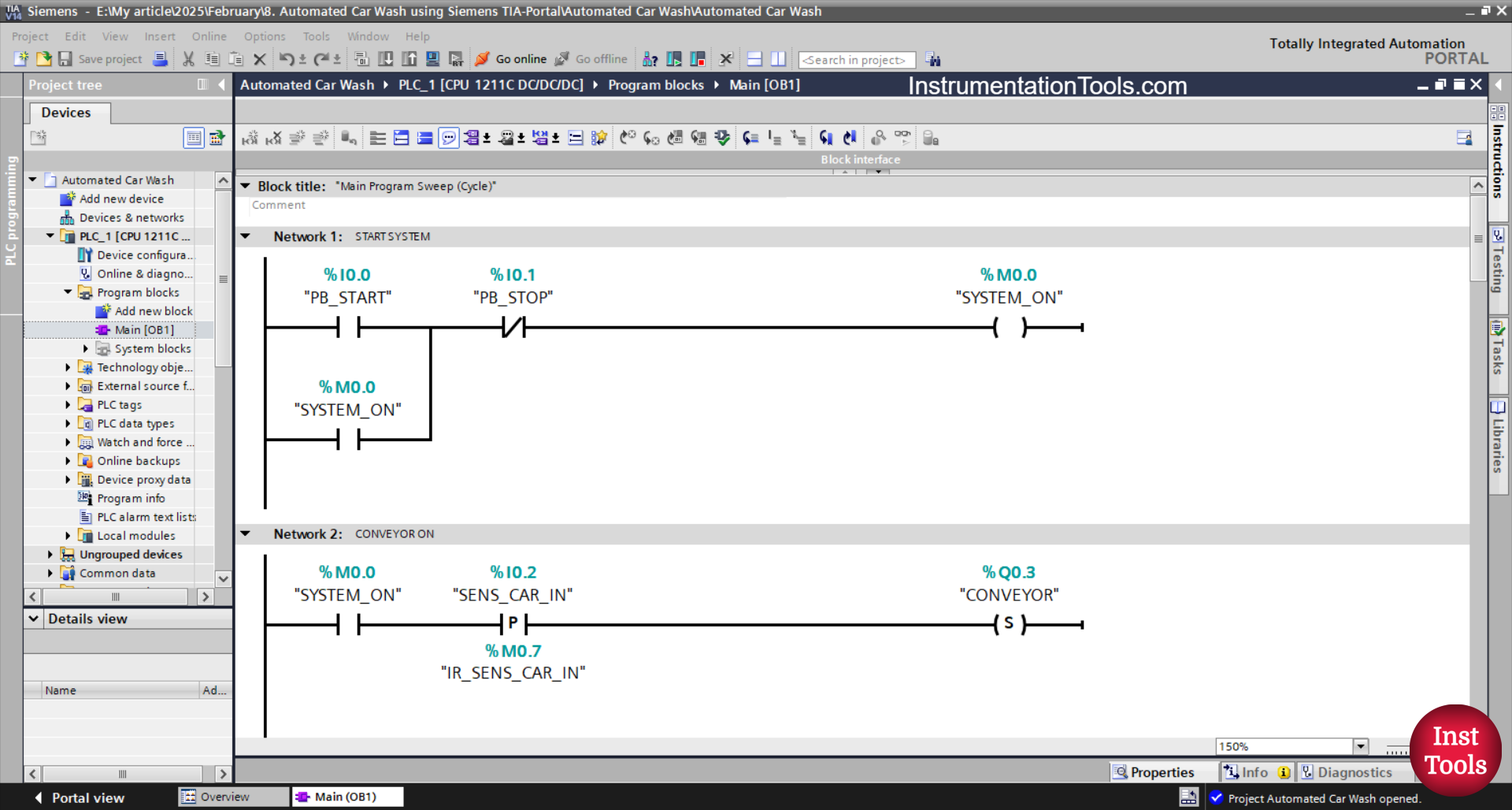
Task: Click the Undo arrow icon
Action: (x=287, y=59)
